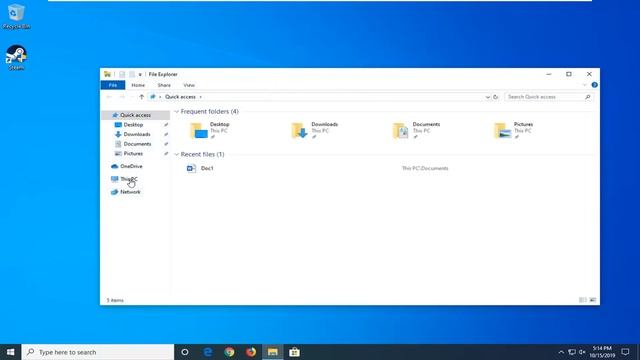Switch to large icons view in status bar
This screenshot has height=360, width=640.
tap(593, 300)
